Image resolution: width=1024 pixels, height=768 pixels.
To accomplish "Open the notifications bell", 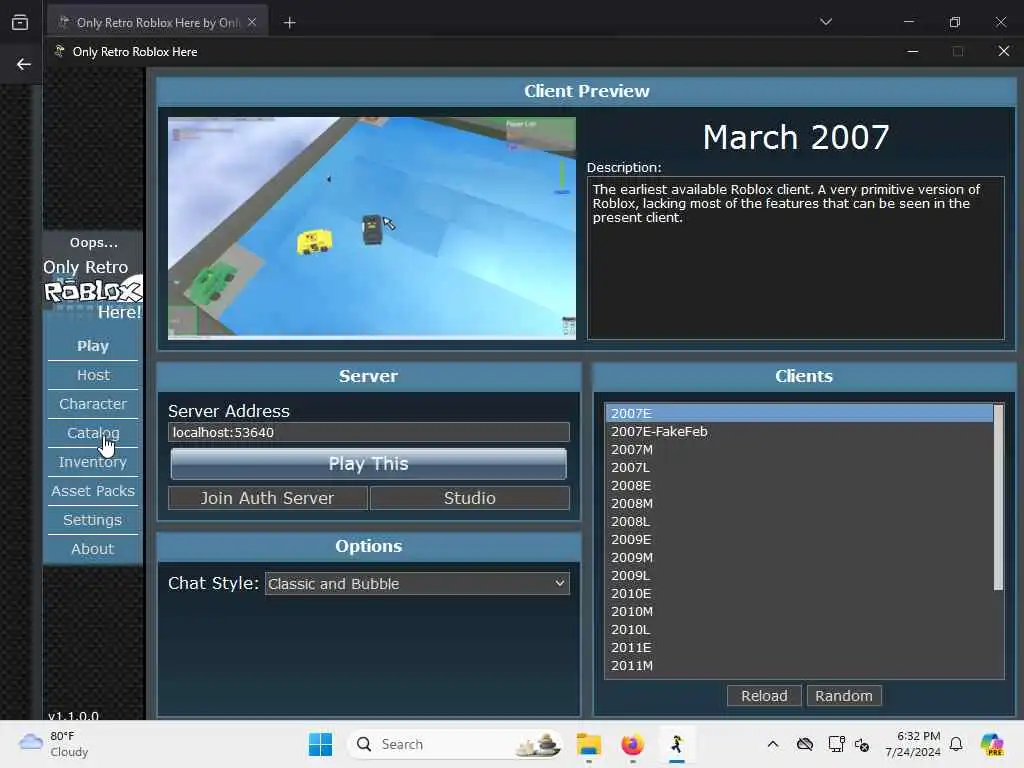I will tap(956, 744).
